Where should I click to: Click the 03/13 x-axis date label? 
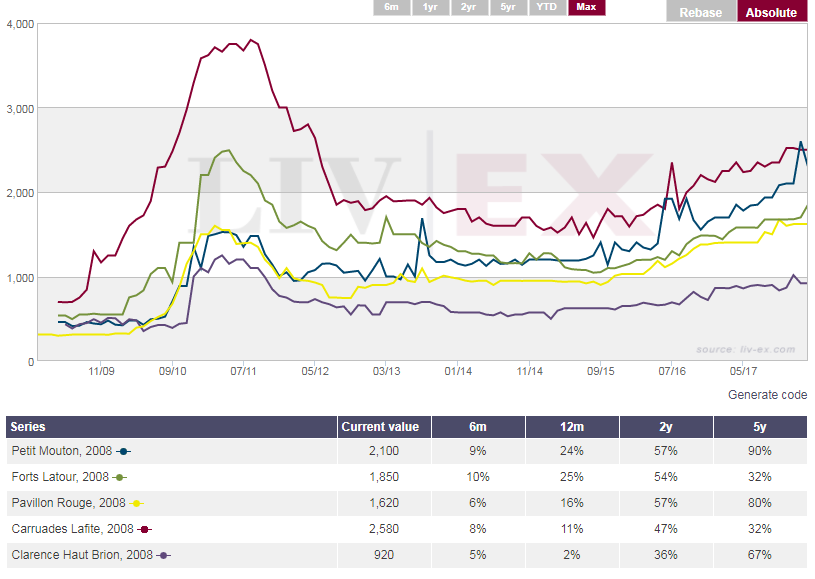point(387,371)
